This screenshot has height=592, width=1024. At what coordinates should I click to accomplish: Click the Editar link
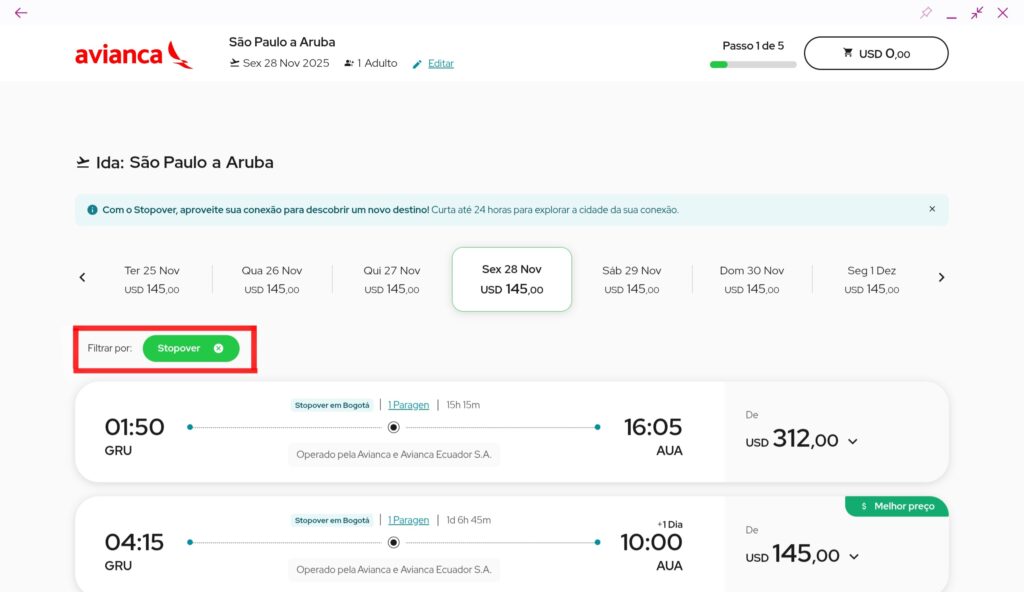[441, 64]
